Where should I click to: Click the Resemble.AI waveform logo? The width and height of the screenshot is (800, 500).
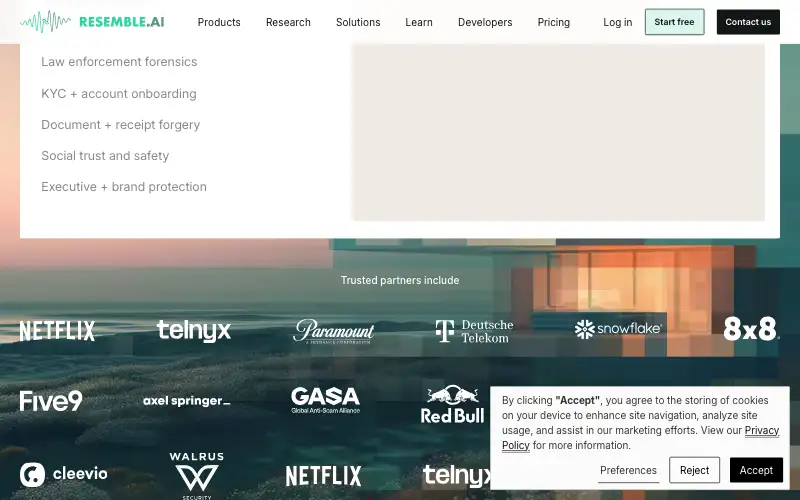click(92, 22)
